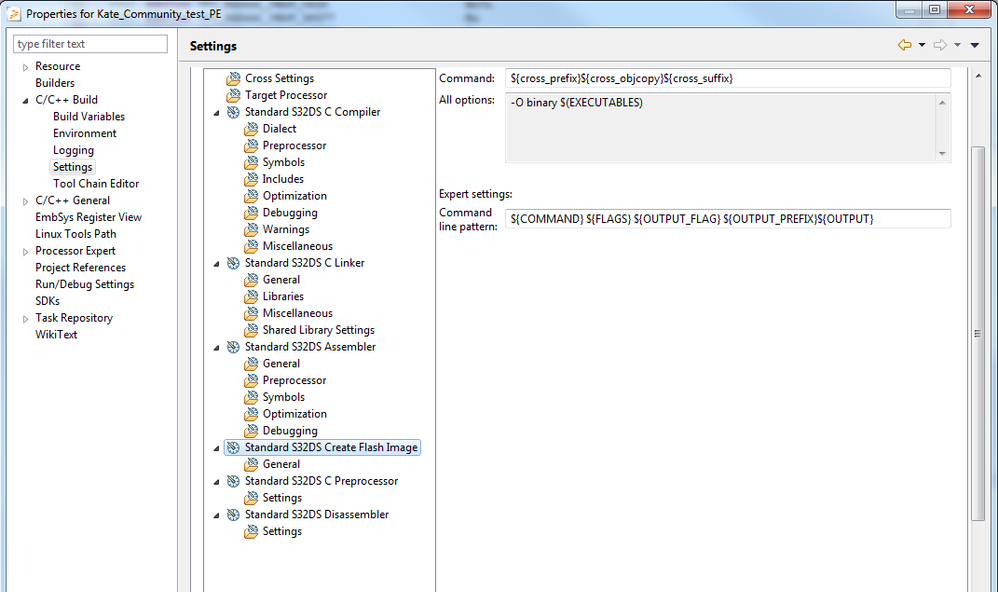Click the Standard S32DS C Compiler tool icon

point(234,112)
